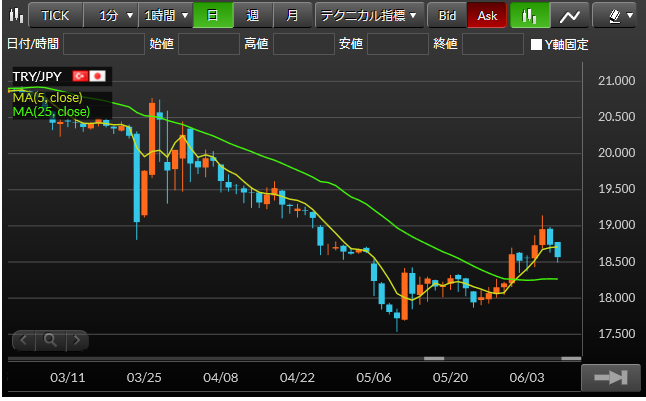Viewport: 646px width, 401px height.
Task: Click the MA(25, close) legend label
Action: click(51, 111)
